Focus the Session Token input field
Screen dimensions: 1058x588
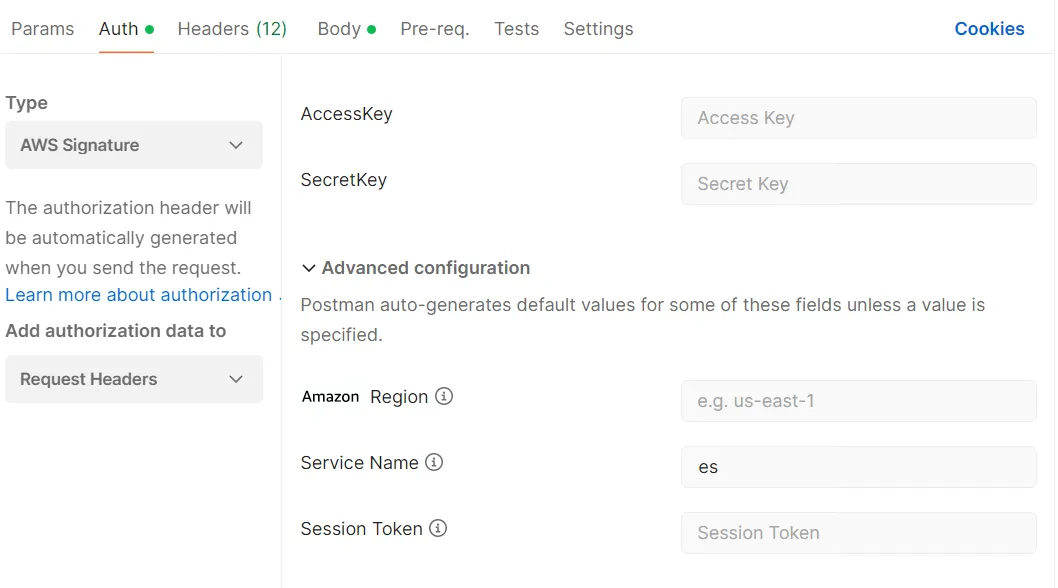[x=858, y=533]
